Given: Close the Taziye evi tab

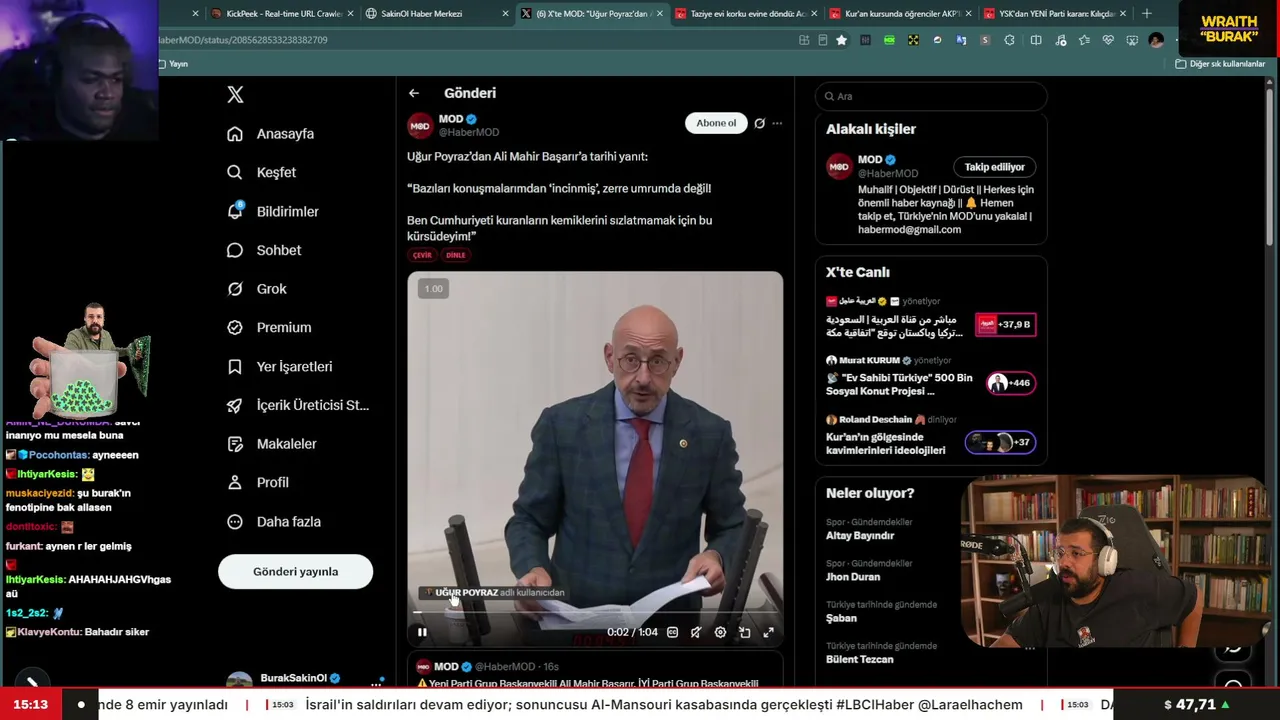Looking at the screenshot, I should (x=814, y=14).
